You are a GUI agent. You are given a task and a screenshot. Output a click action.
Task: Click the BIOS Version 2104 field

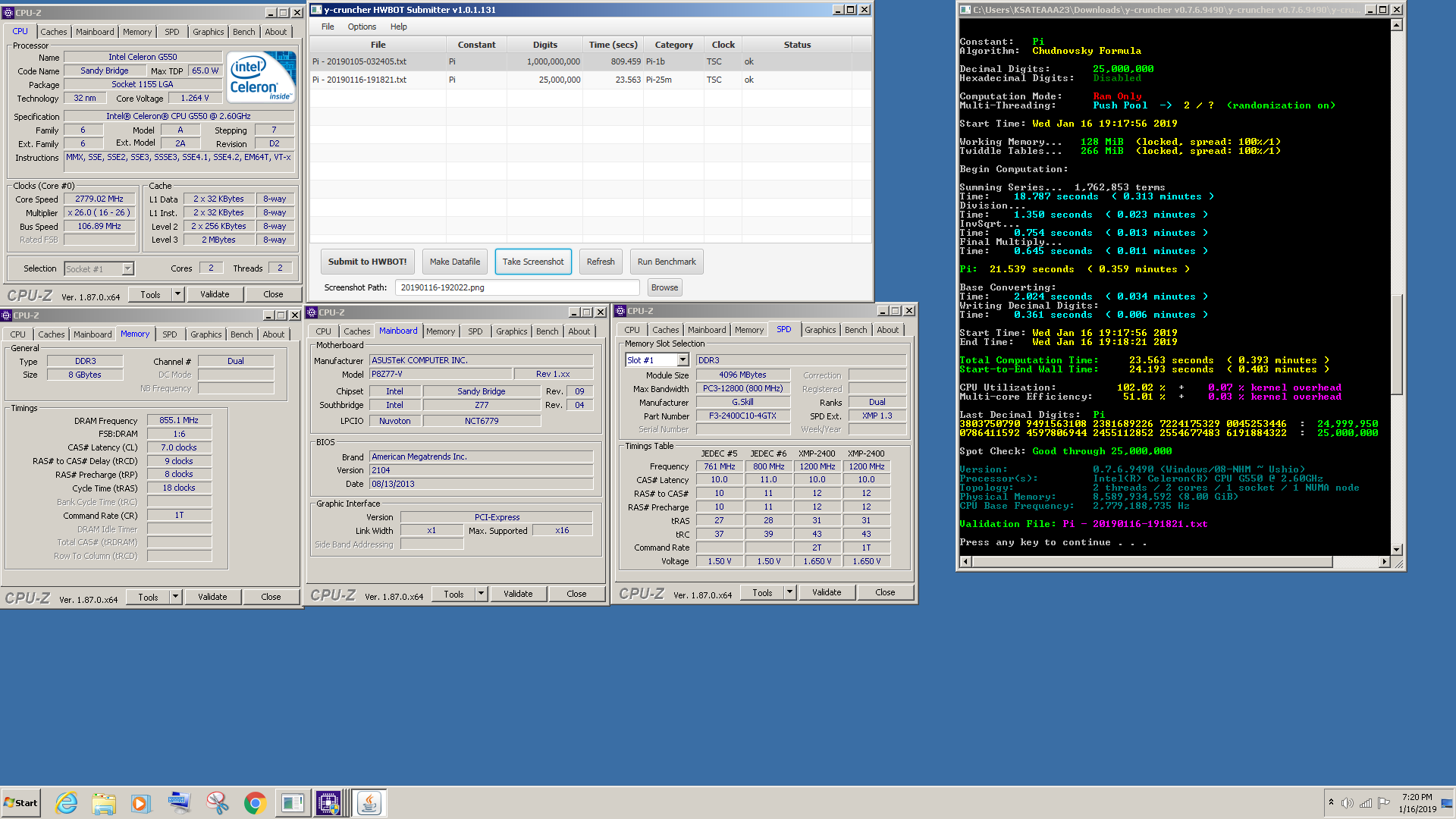[481, 470]
